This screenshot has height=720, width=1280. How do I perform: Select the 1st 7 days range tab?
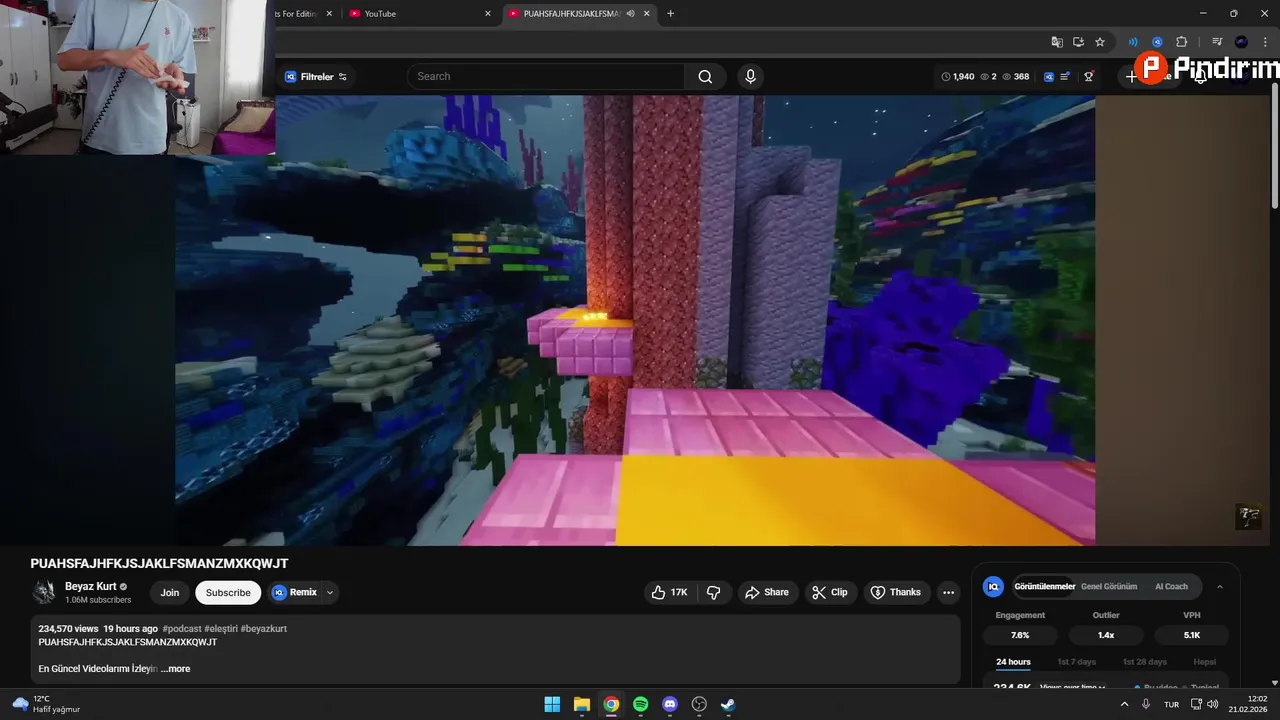1076,662
